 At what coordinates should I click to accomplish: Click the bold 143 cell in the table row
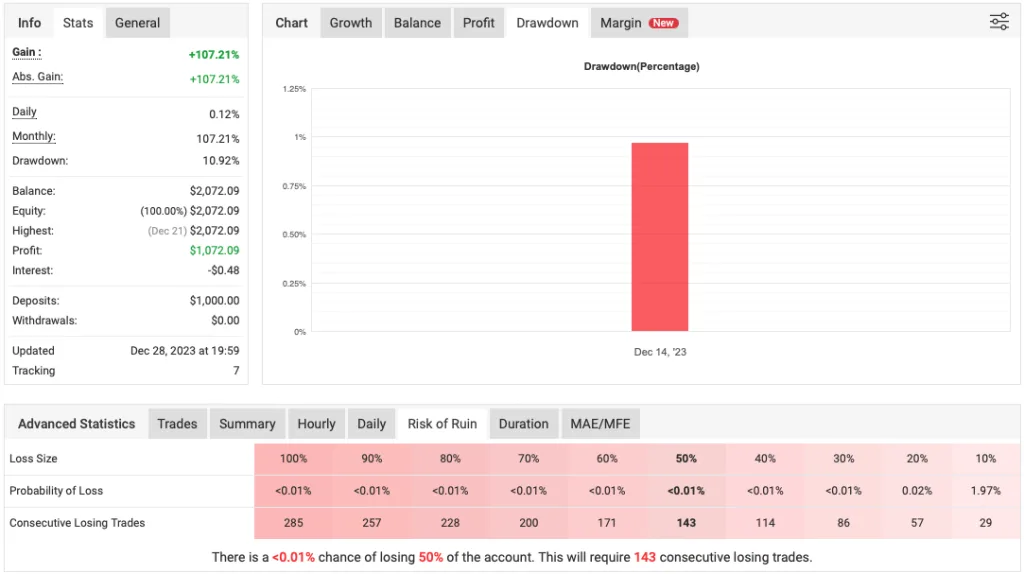[x=686, y=523]
